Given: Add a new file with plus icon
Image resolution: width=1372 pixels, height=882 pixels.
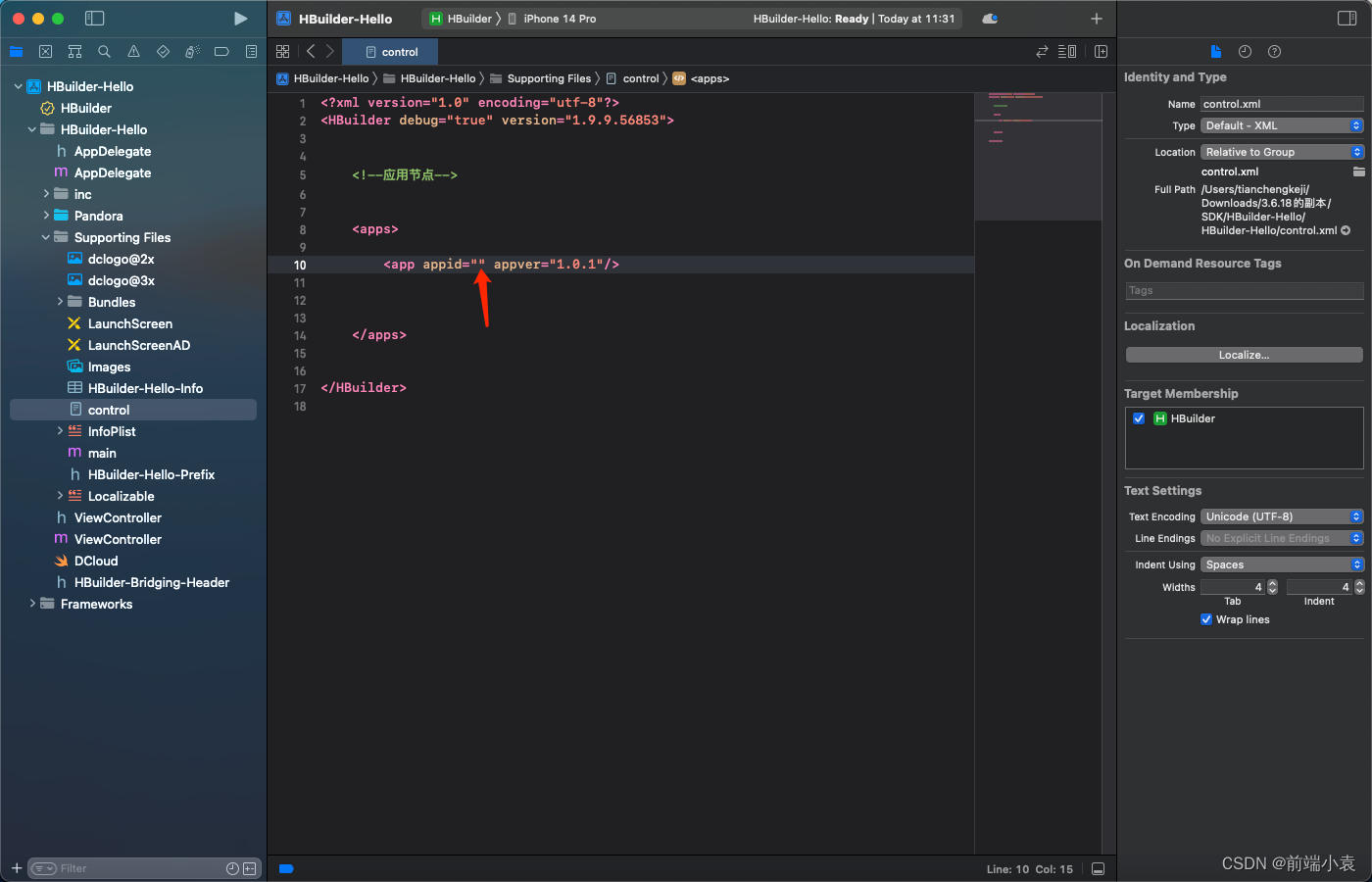Looking at the screenshot, I should pos(17,868).
